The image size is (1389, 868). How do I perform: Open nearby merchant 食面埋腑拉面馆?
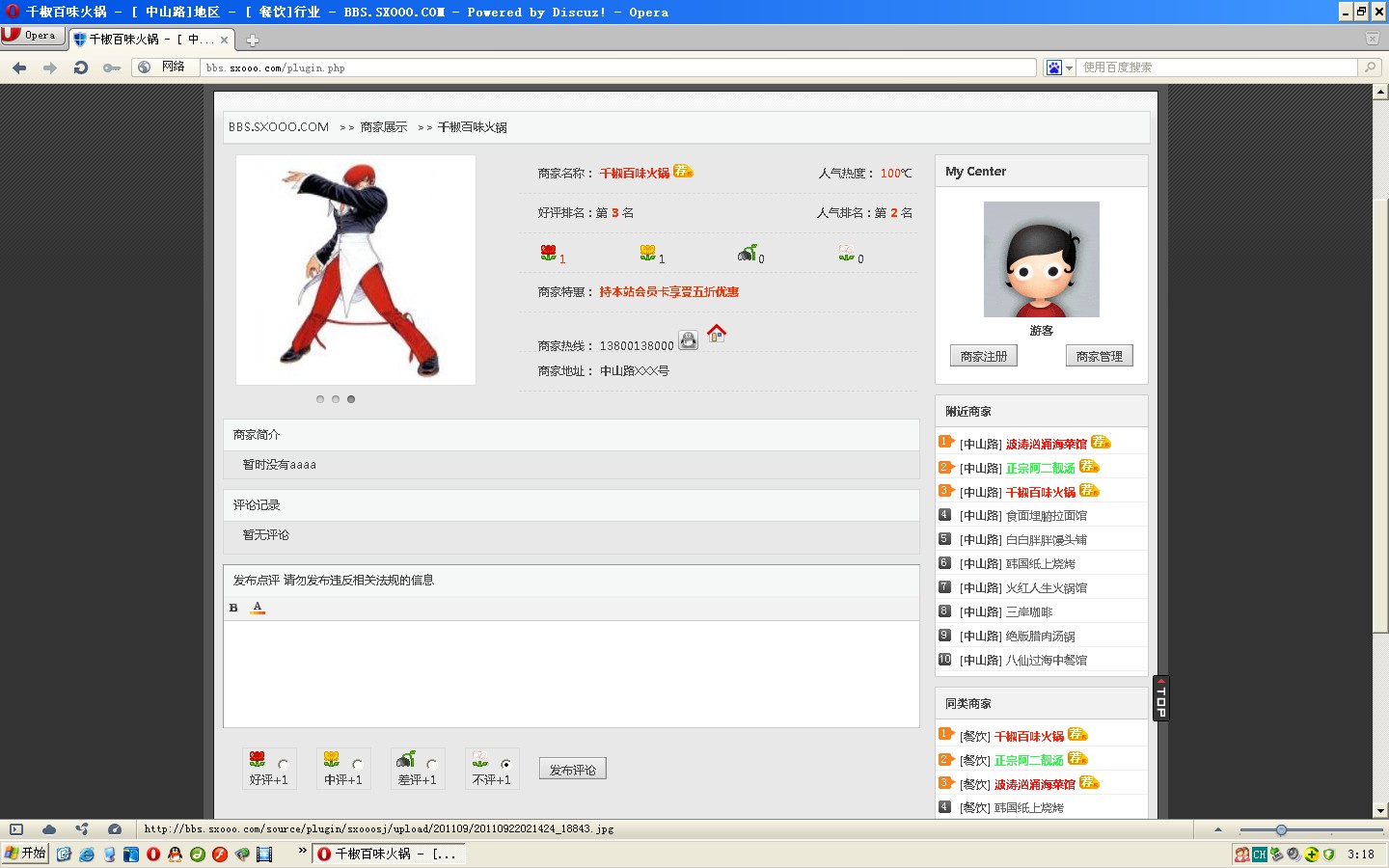1046,516
